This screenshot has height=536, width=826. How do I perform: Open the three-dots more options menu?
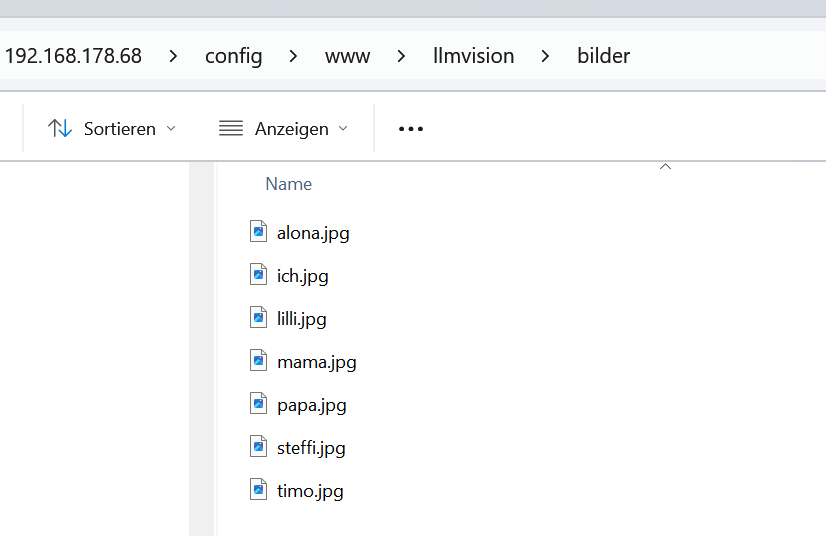point(411,129)
